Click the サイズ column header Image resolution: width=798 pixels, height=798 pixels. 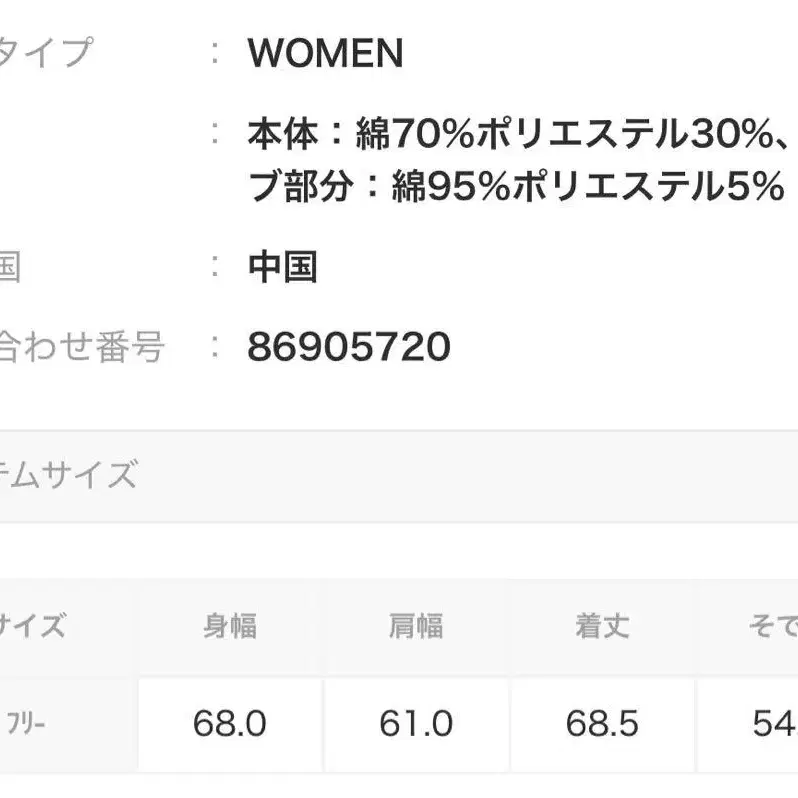[32, 627]
